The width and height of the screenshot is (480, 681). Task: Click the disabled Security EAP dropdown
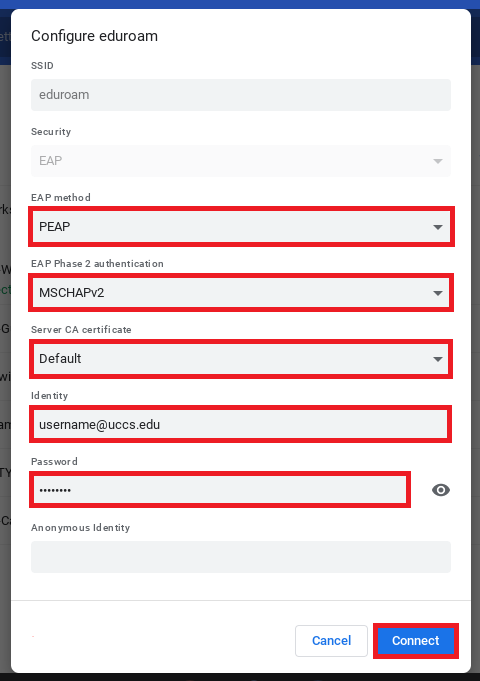point(241,161)
